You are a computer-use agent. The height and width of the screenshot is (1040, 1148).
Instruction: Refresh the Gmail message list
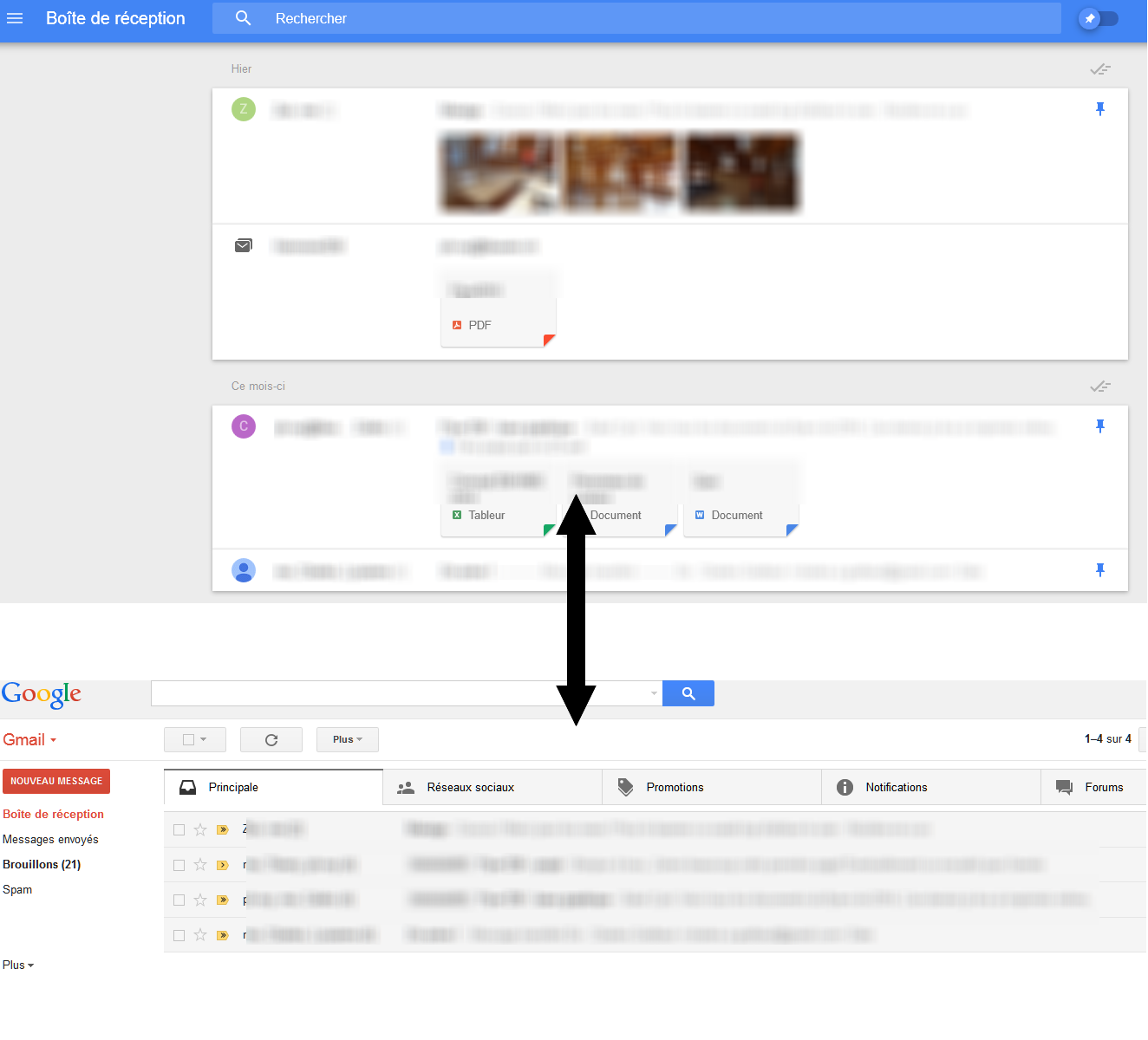271,739
